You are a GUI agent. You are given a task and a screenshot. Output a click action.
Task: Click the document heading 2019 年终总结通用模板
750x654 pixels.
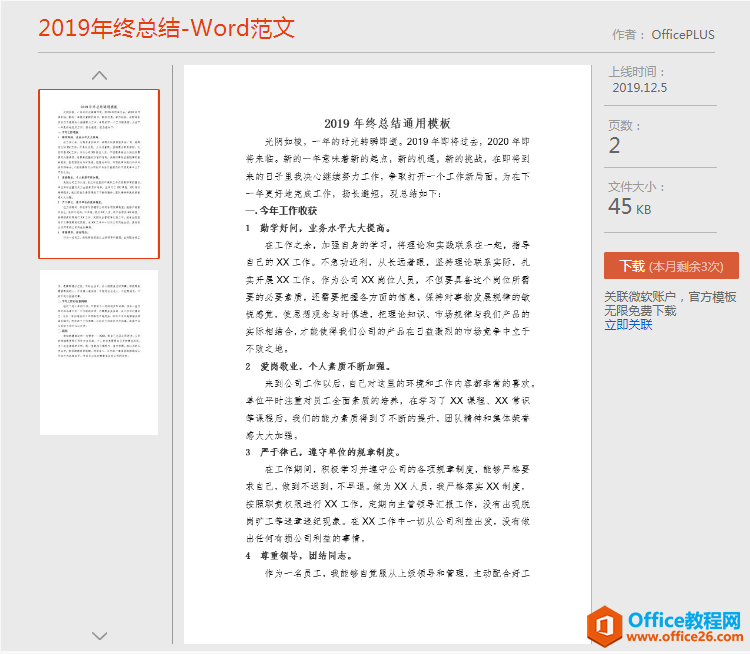click(x=387, y=123)
